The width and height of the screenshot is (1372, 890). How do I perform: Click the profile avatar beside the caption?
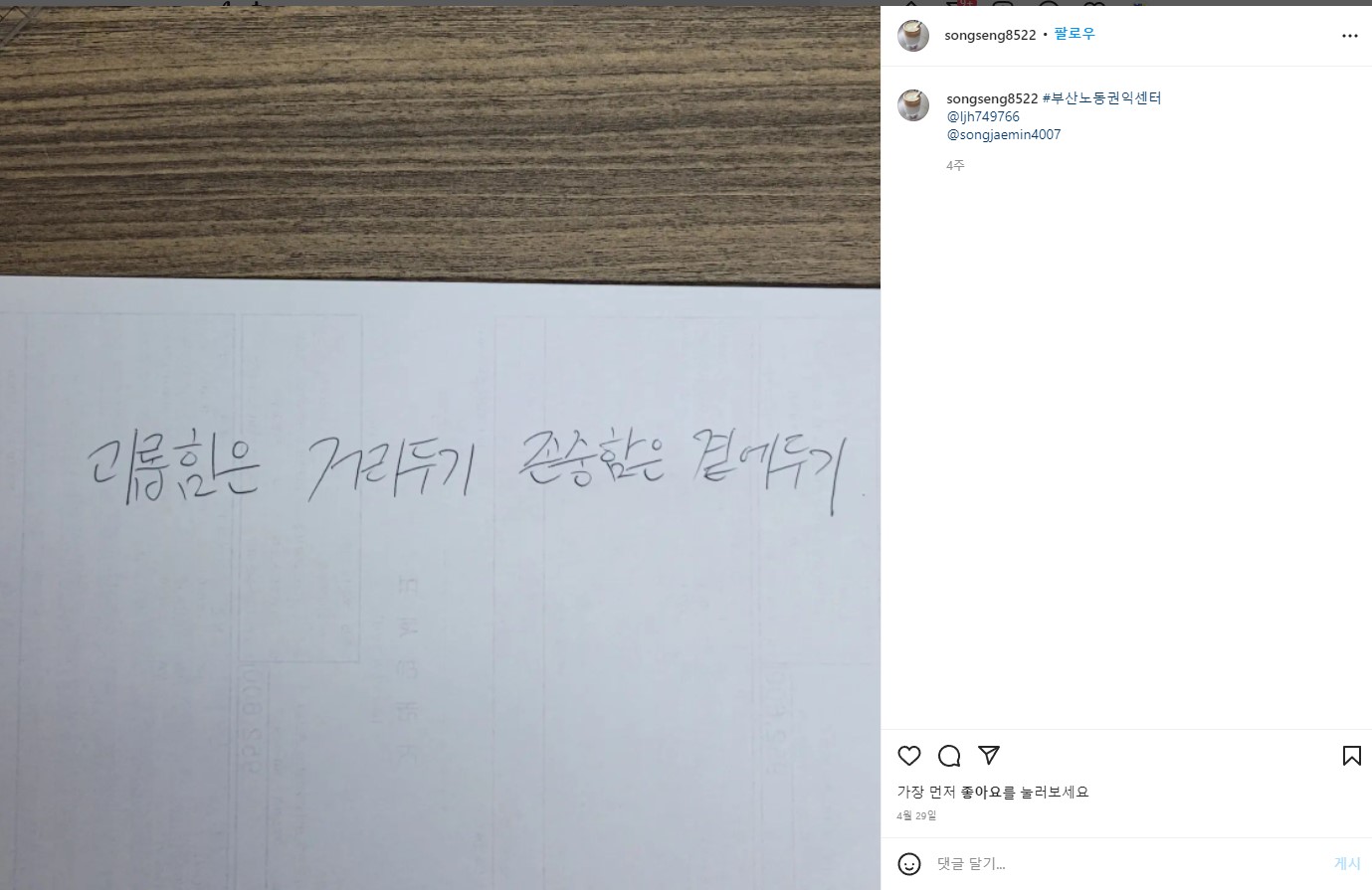point(913,105)
